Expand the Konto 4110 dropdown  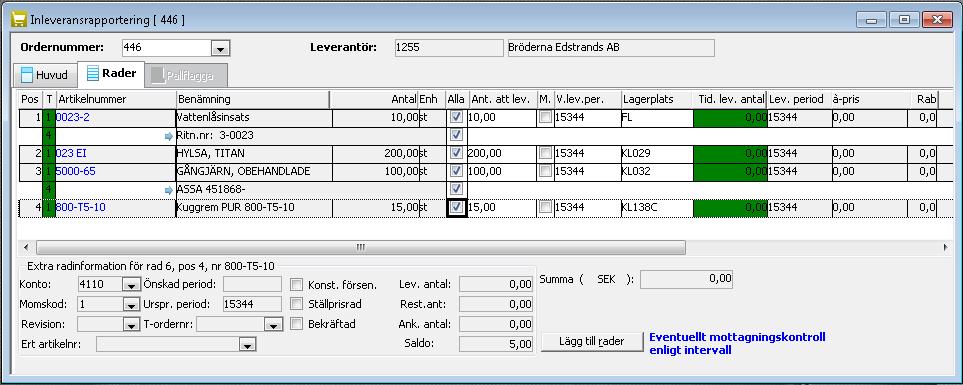[131, 285]
